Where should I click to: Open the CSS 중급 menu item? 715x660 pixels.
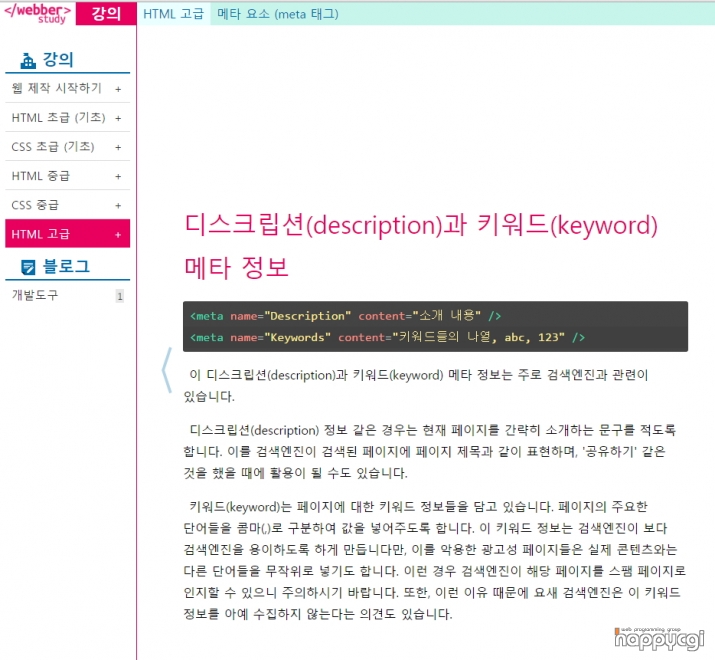[x=35, y=205]
